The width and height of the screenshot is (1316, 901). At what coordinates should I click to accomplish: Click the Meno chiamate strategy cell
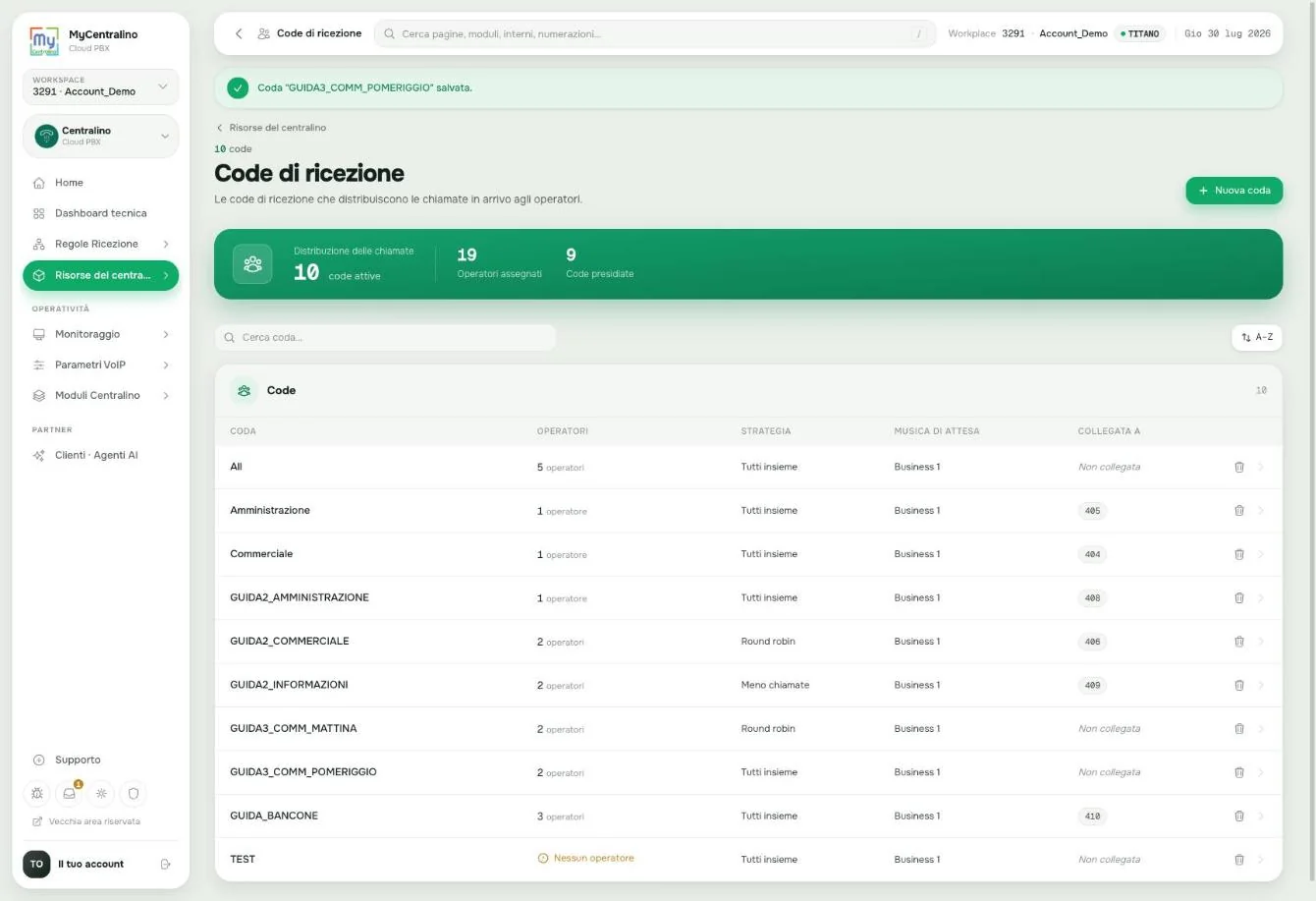click(775, 685)
